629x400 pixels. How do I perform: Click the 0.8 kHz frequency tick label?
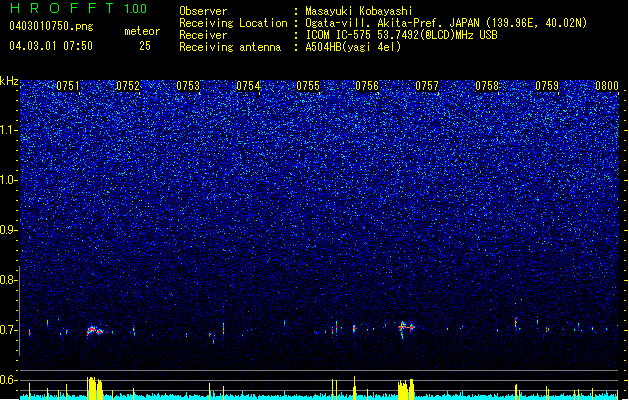[9, 280]
